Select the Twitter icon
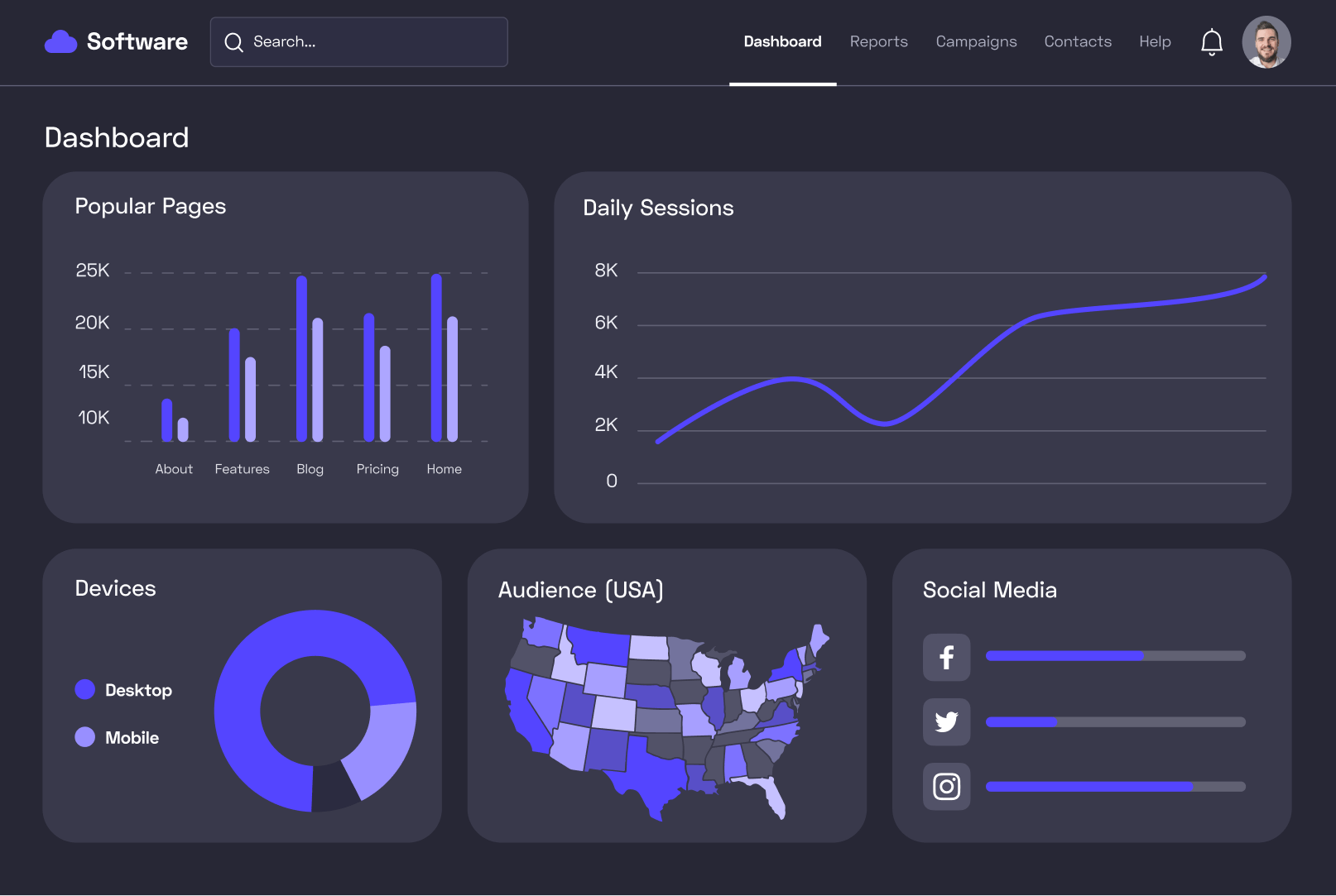Screen dimensions: 1336x896 pos(946,721)
